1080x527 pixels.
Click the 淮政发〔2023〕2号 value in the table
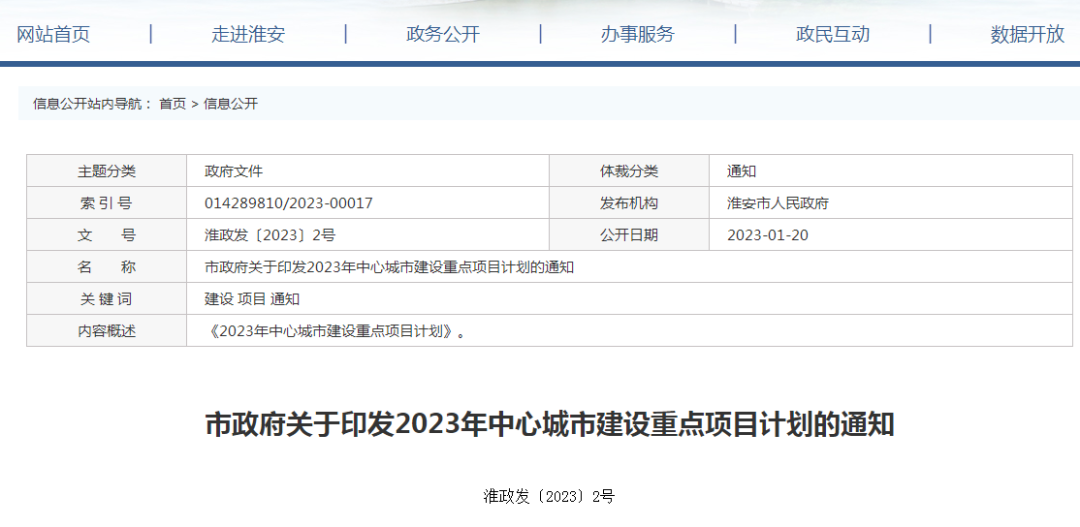click(269, 235)
